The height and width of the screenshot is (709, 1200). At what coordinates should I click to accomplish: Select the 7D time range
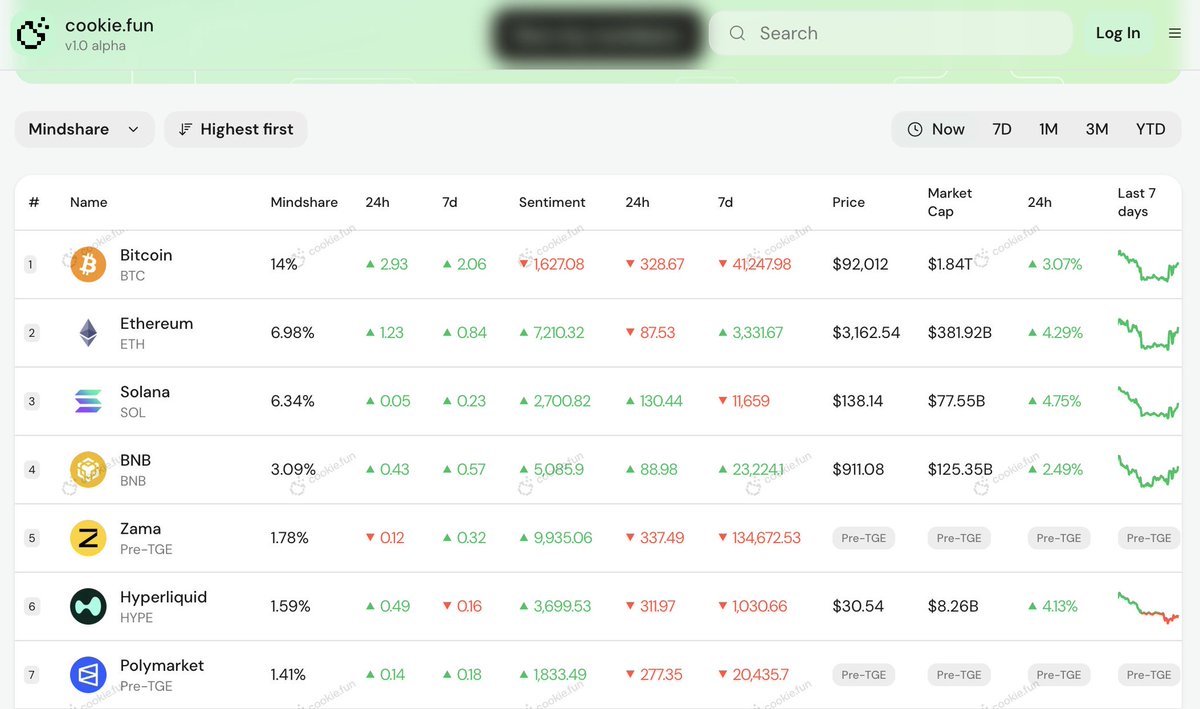point(1002,129)
